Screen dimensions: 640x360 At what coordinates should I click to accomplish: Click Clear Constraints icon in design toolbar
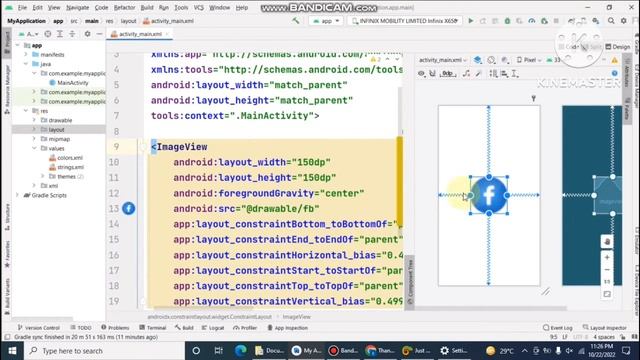tap(466, 74)
